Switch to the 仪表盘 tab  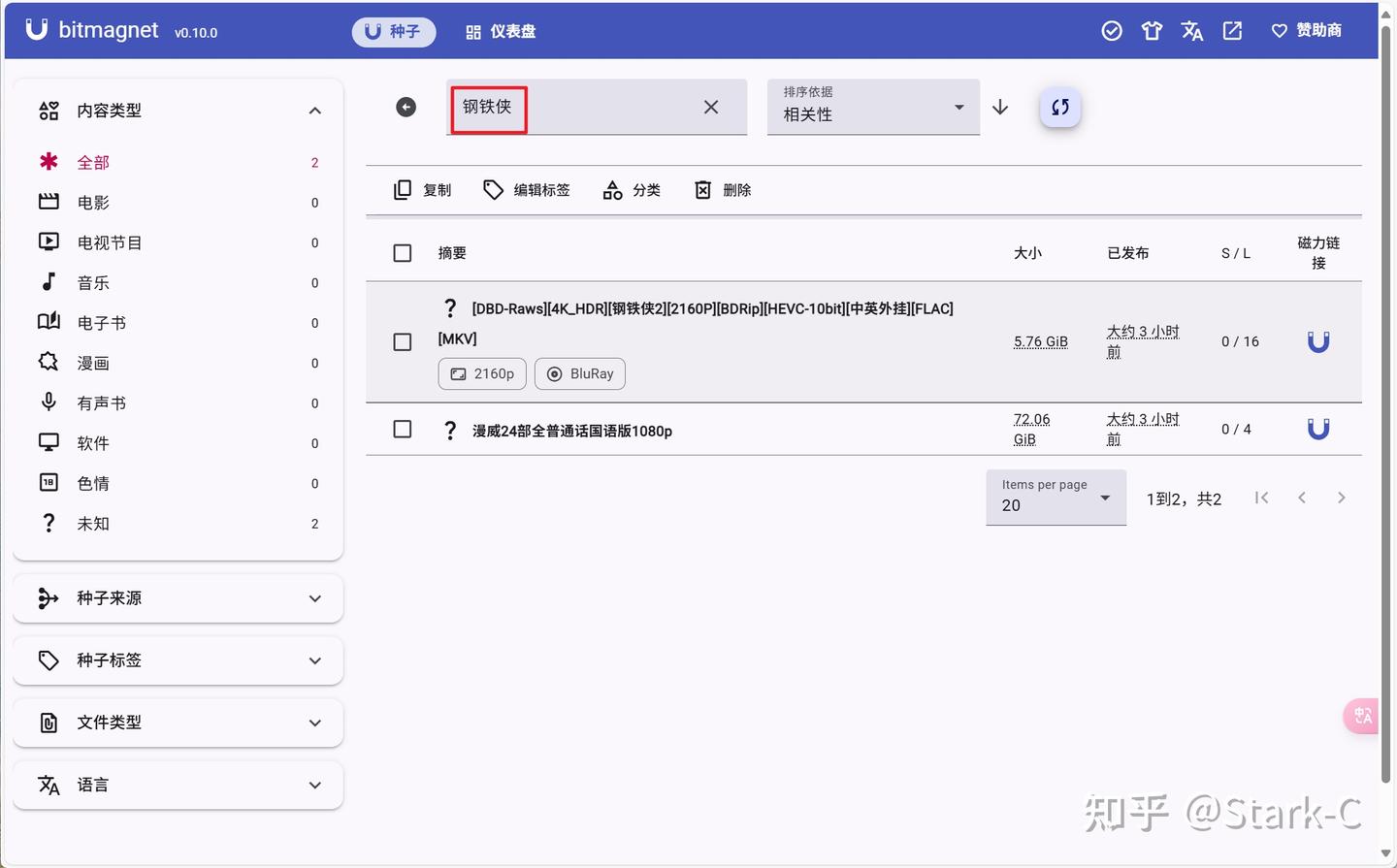pos(501,31)
